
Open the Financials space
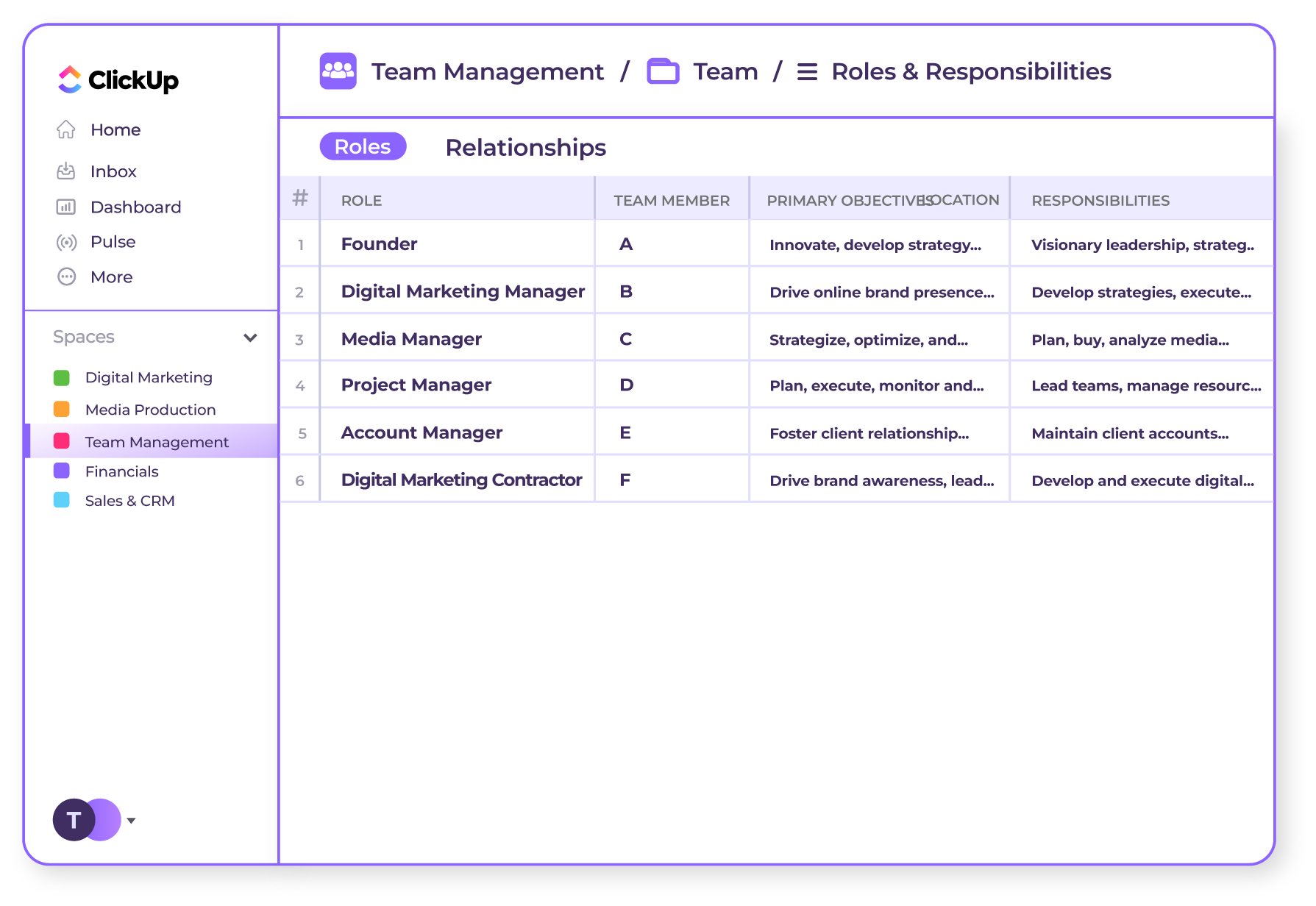(121, 471)
